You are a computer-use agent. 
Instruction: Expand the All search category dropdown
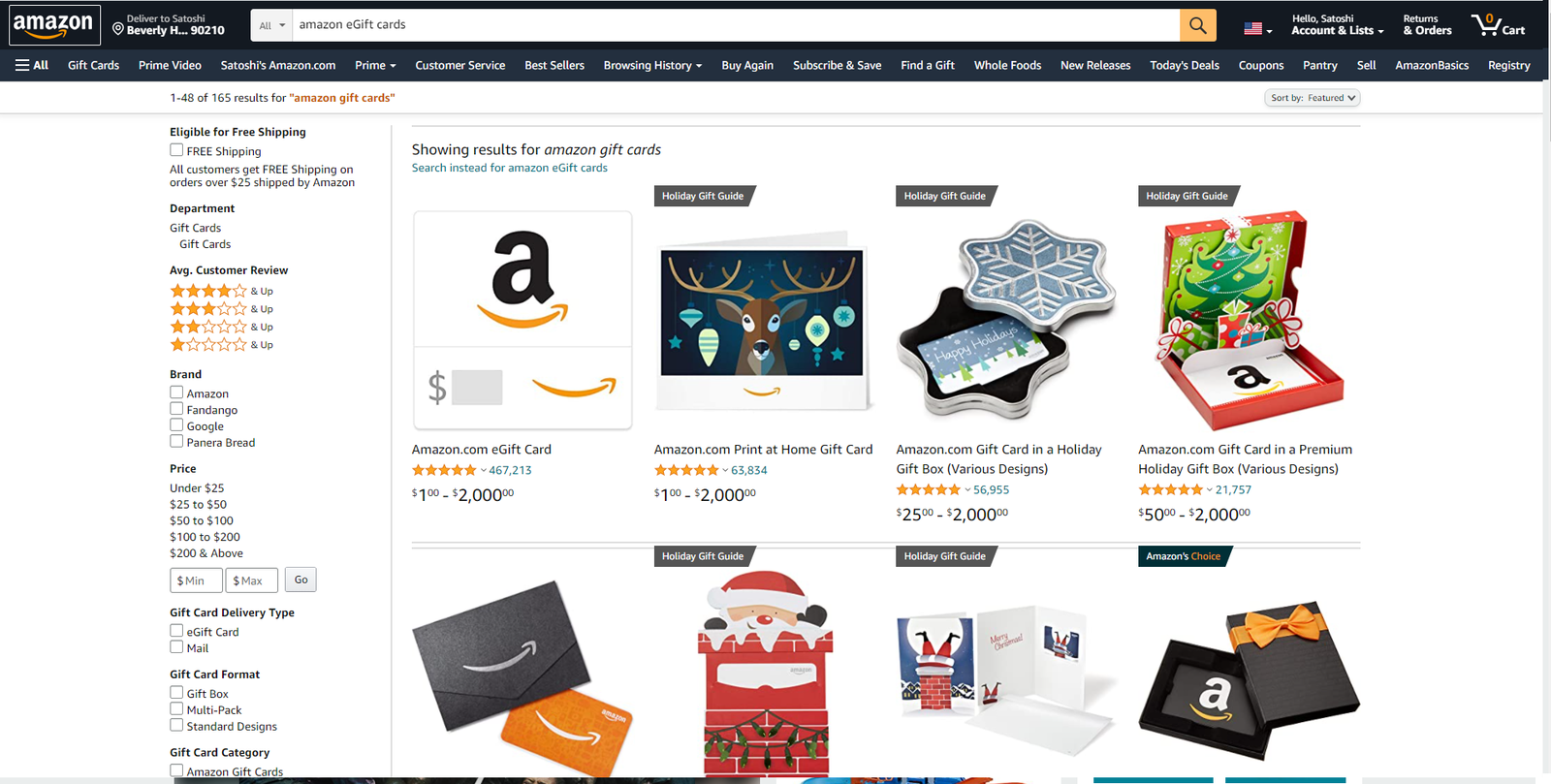271,25
